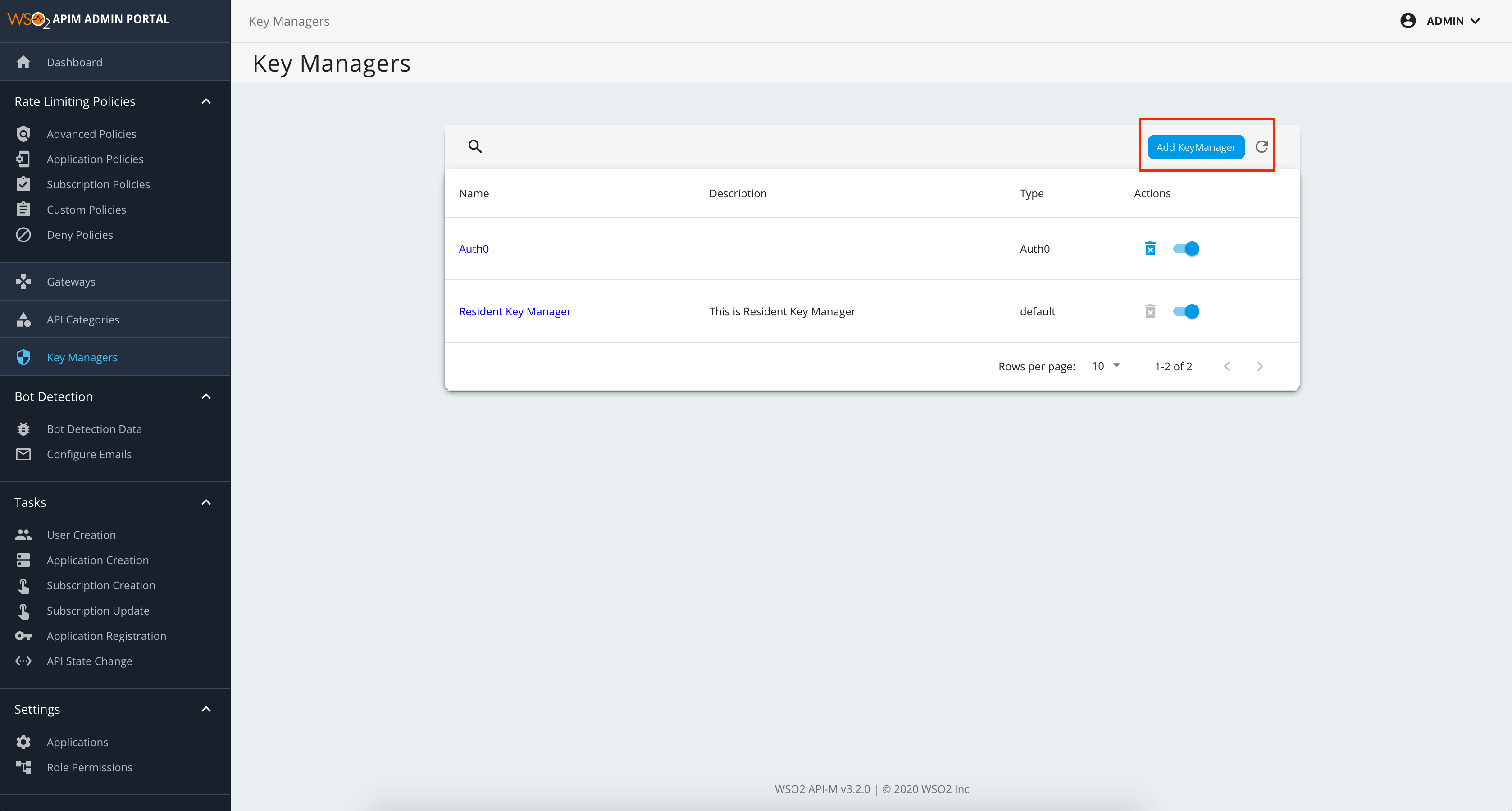
Task: Click the Actions column header
Action: (1152, 194)
